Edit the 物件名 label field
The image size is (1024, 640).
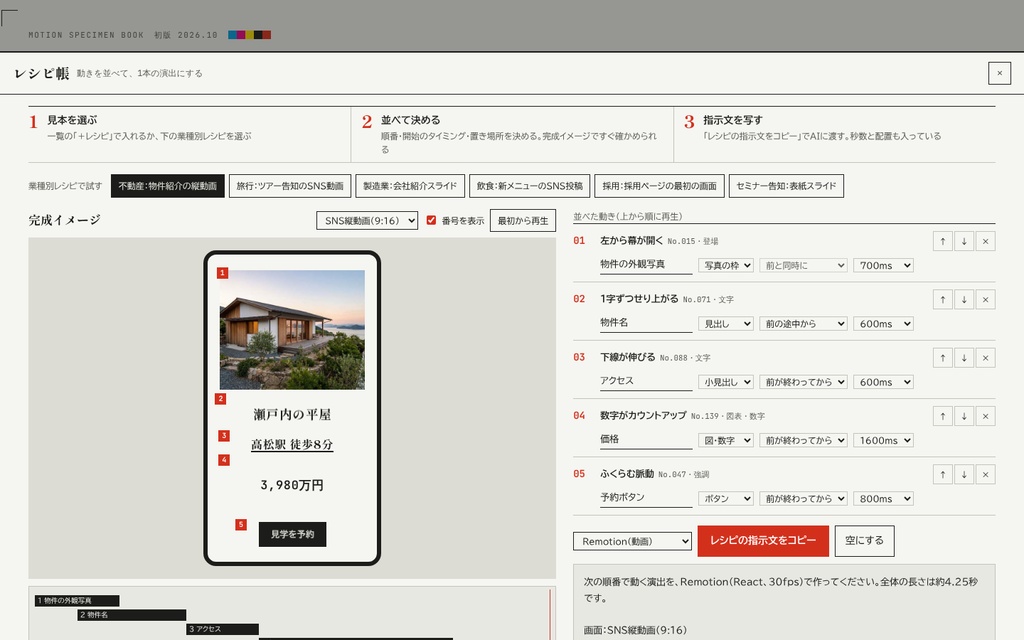646,323
